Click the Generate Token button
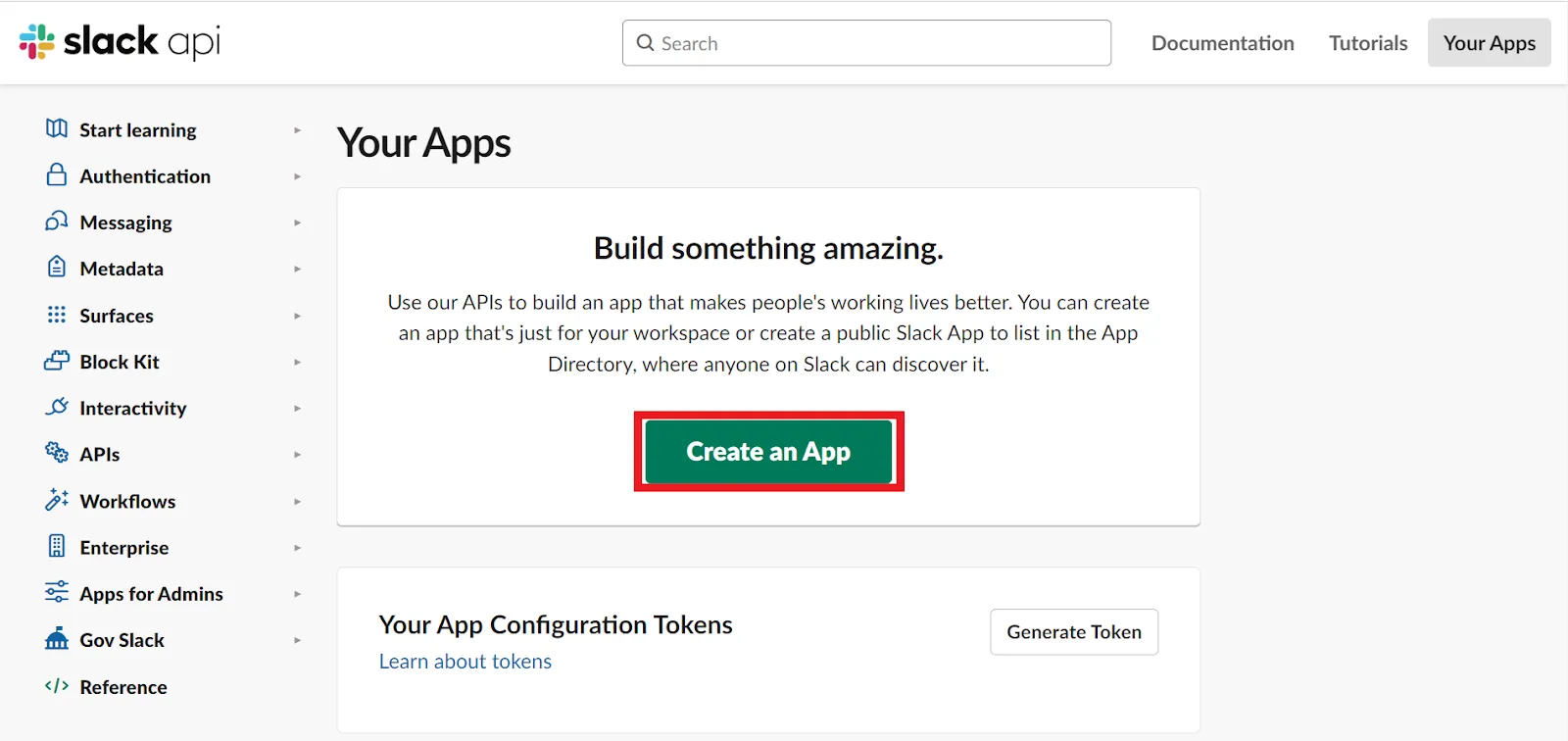Image resolution: width=1568 pixels, height=741 pixels. click(1074, 632)
